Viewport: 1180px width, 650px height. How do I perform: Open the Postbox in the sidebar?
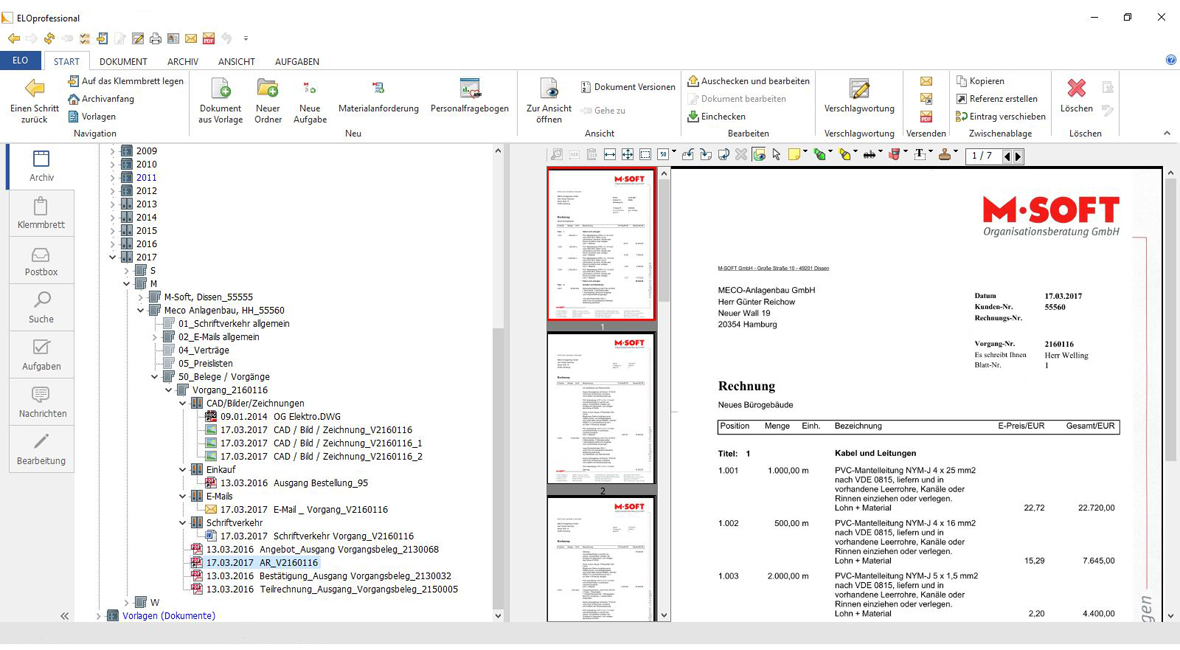point(41,261)
